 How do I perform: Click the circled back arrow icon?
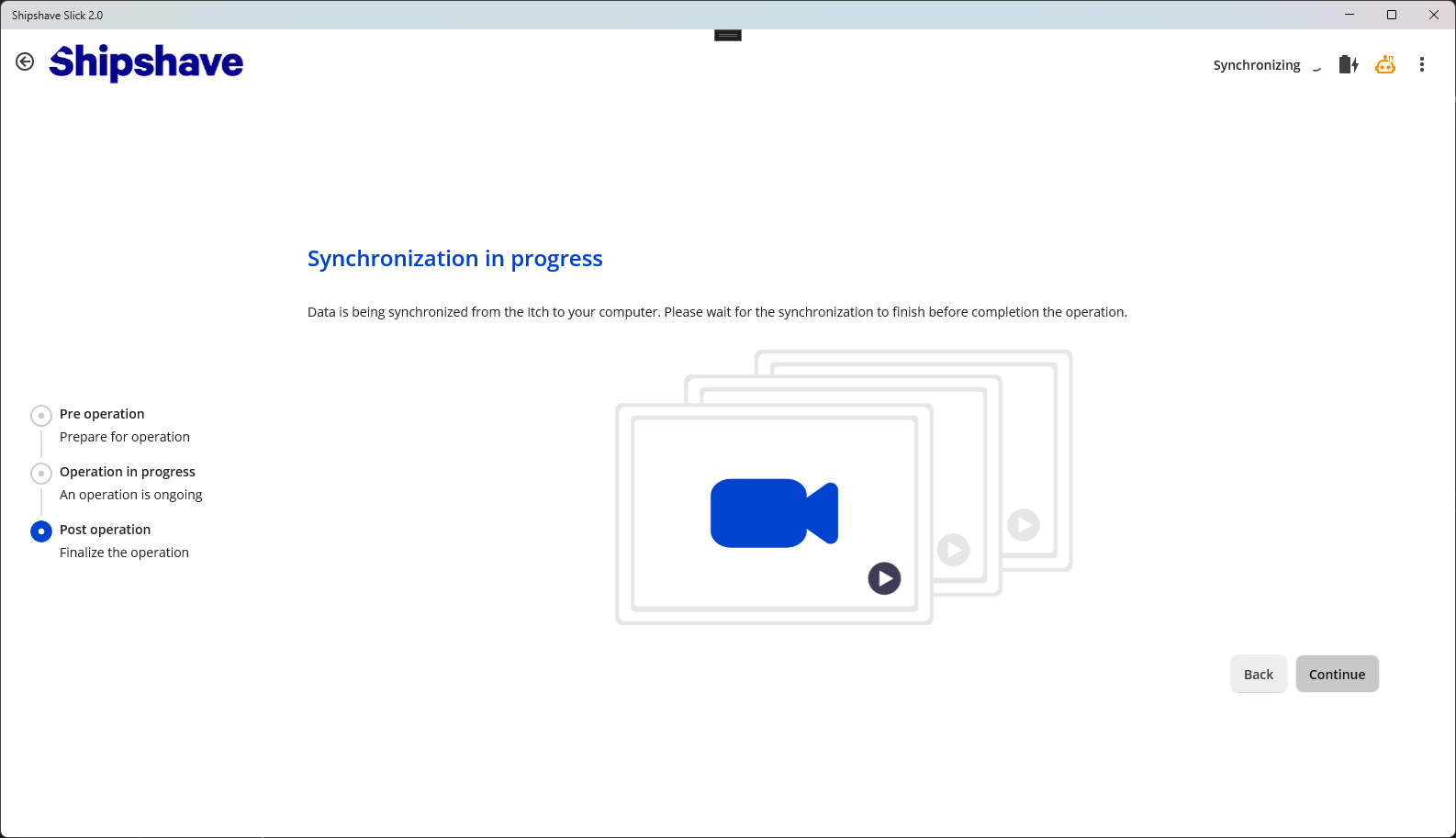pos(25,61)
